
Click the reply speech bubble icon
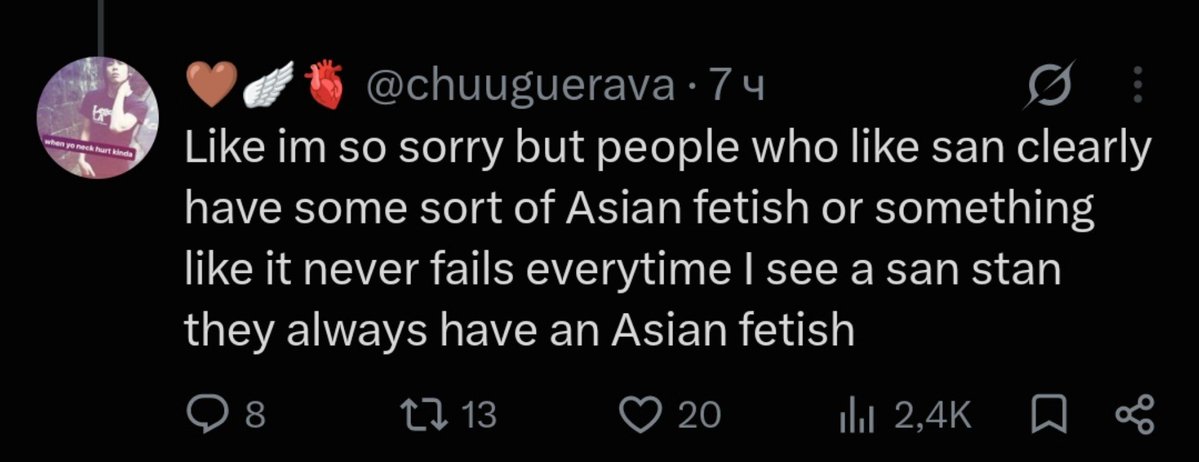pos(207,415)
